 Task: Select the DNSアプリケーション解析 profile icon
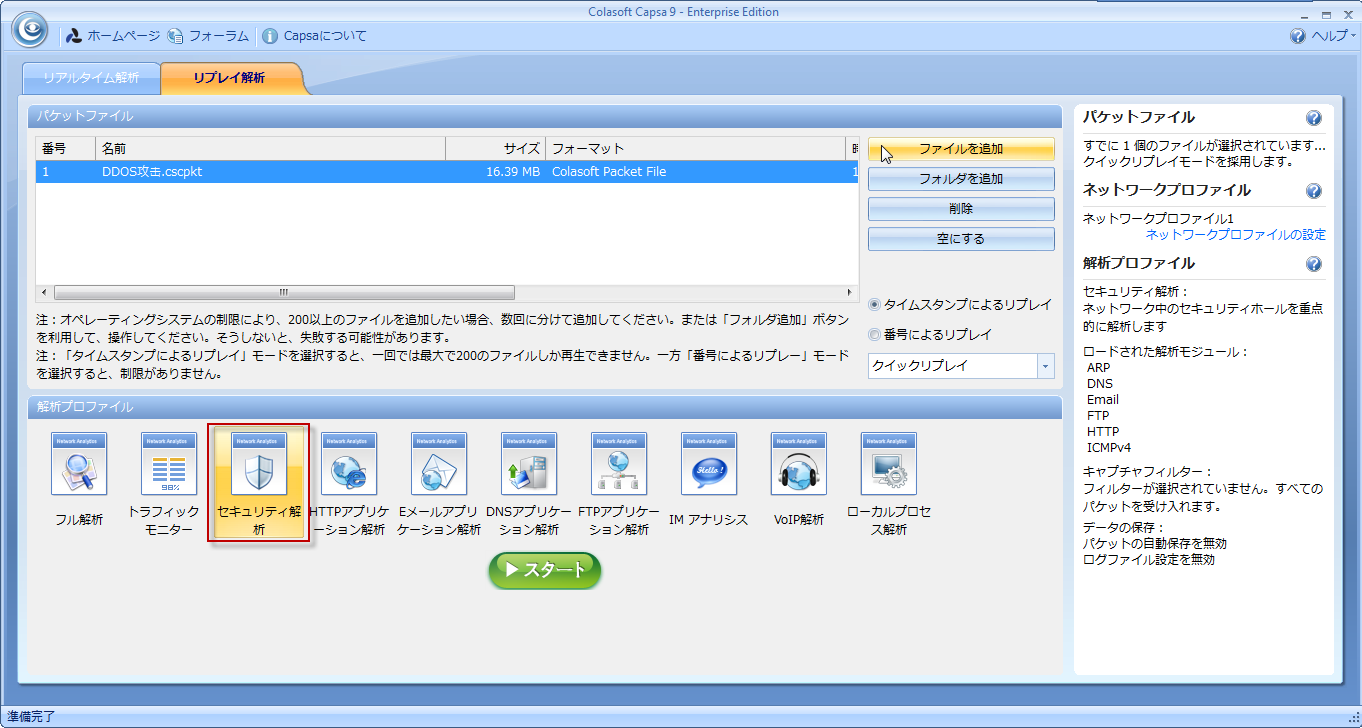(x=528, y=465)
